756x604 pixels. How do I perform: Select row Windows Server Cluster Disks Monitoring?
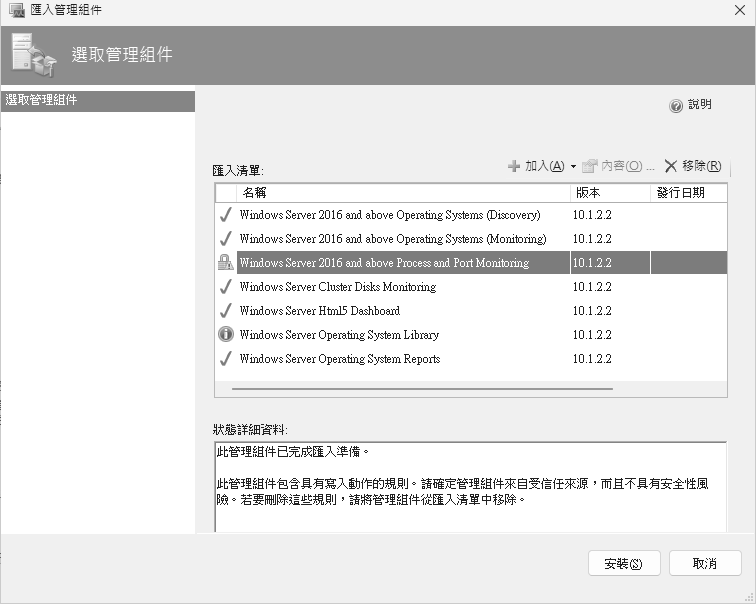pyautogui.click(x=471, y=287)
